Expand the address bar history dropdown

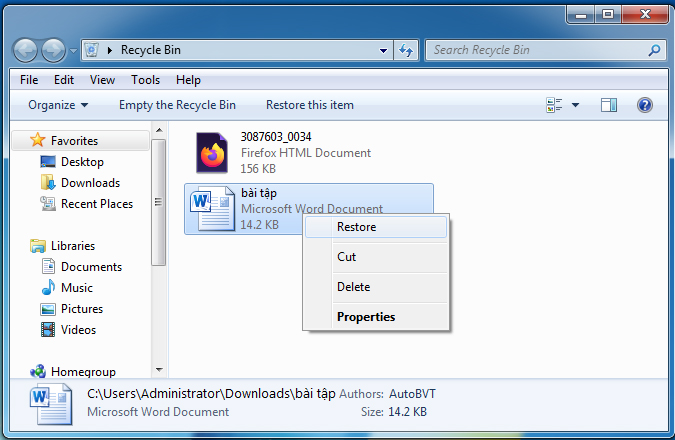(383, 50)
